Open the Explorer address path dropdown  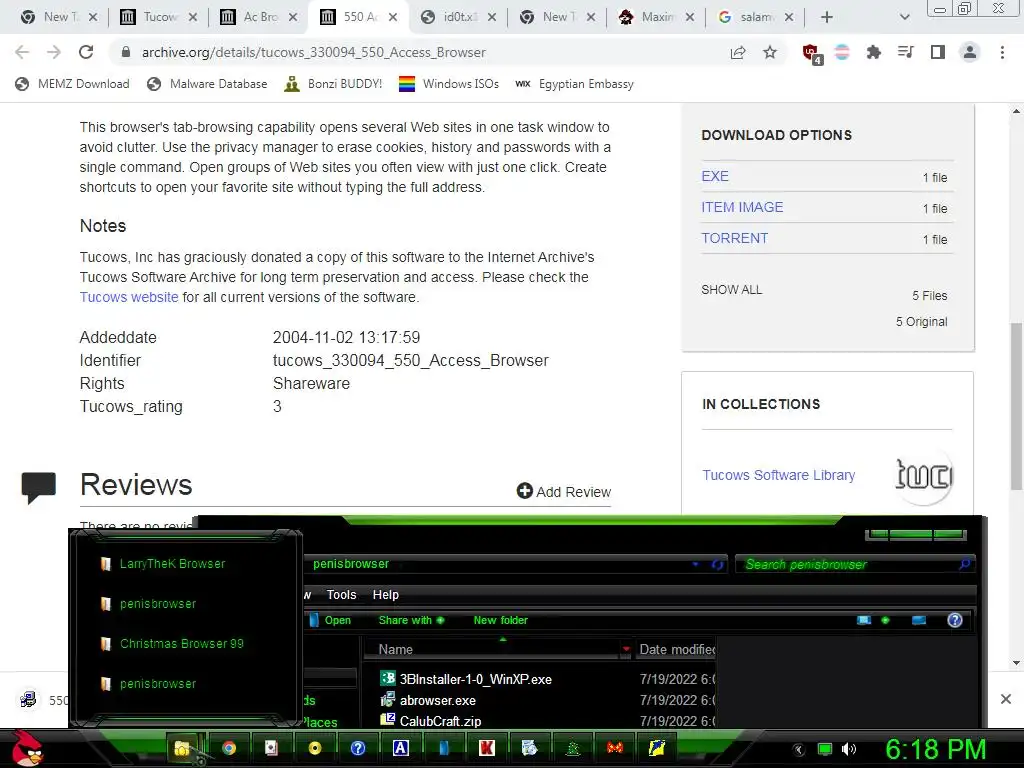point(696,564)
